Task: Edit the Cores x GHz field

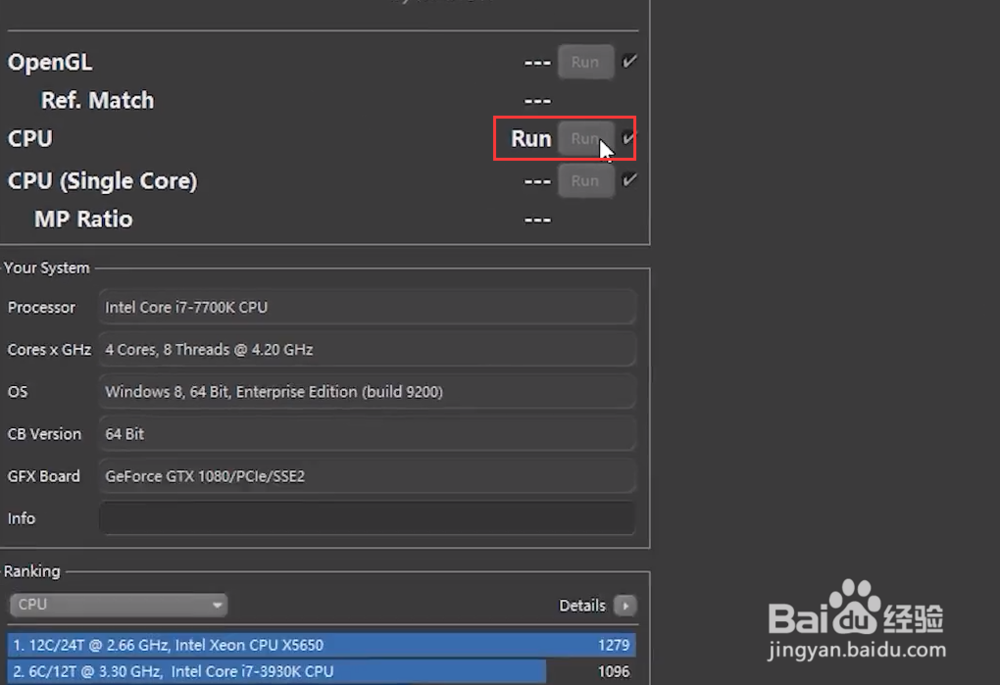Action: (367, 350)
